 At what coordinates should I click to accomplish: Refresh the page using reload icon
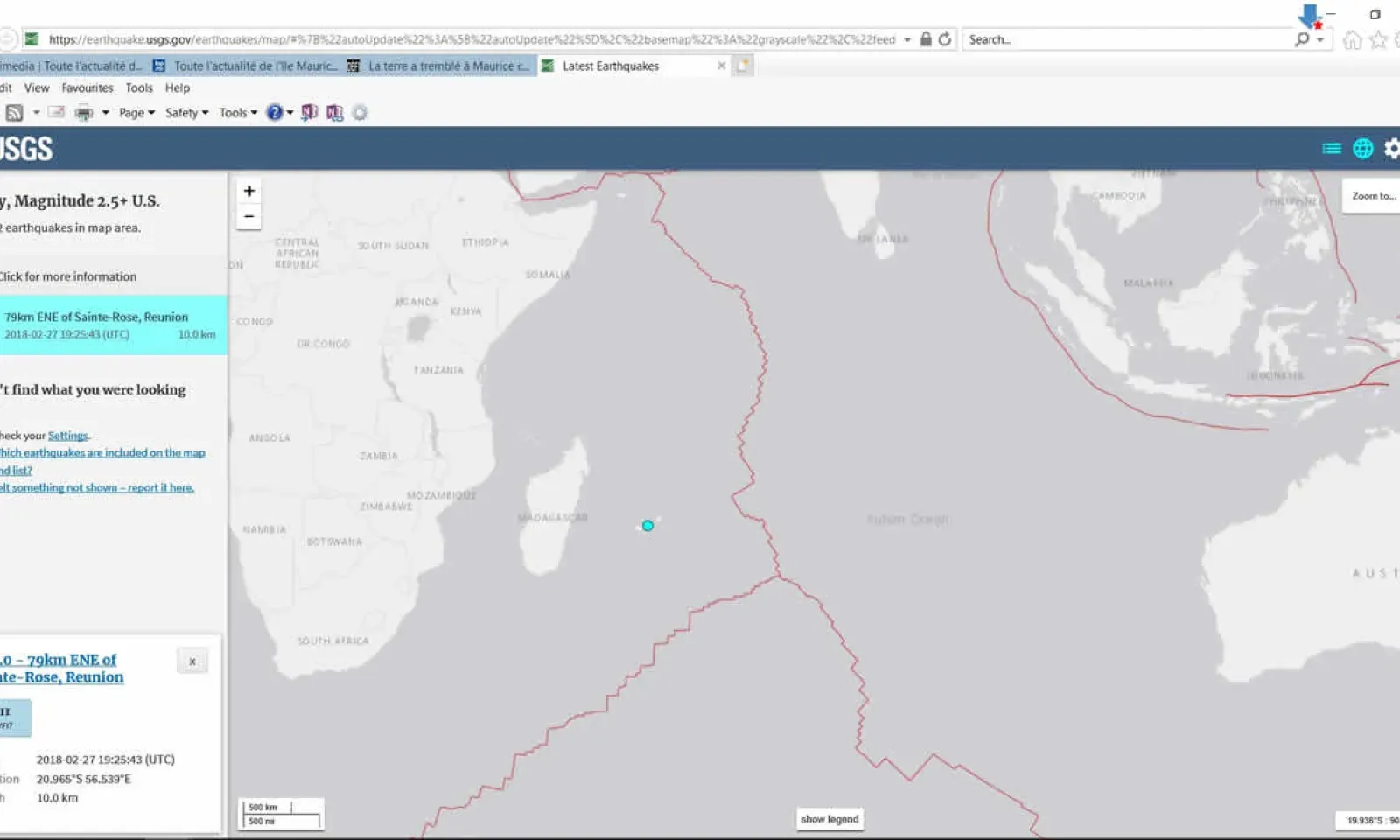pyautogui.click(x=945, y=39)
